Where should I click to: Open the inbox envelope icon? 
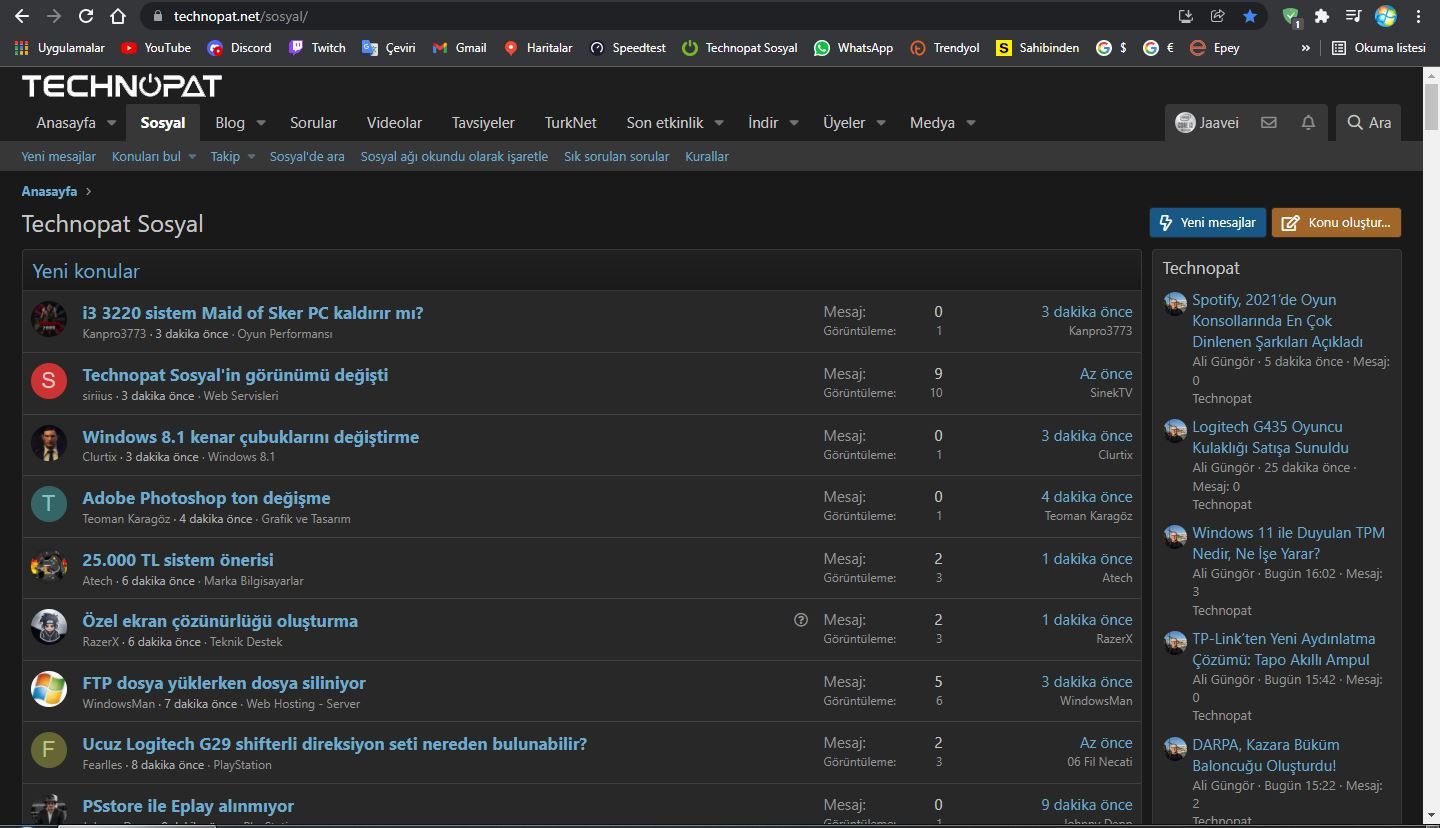[x=1269, y=122]
